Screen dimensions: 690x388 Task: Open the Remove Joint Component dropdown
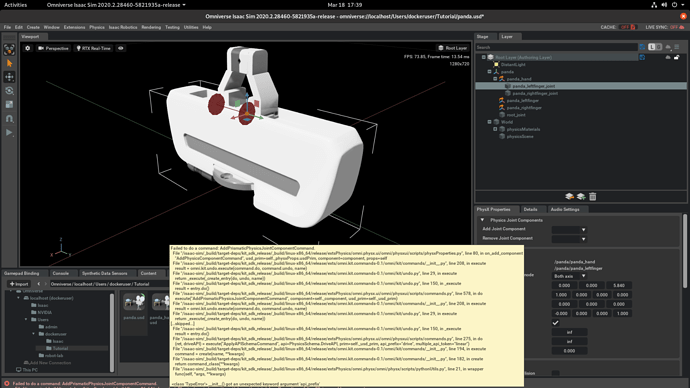click(569, 239)
